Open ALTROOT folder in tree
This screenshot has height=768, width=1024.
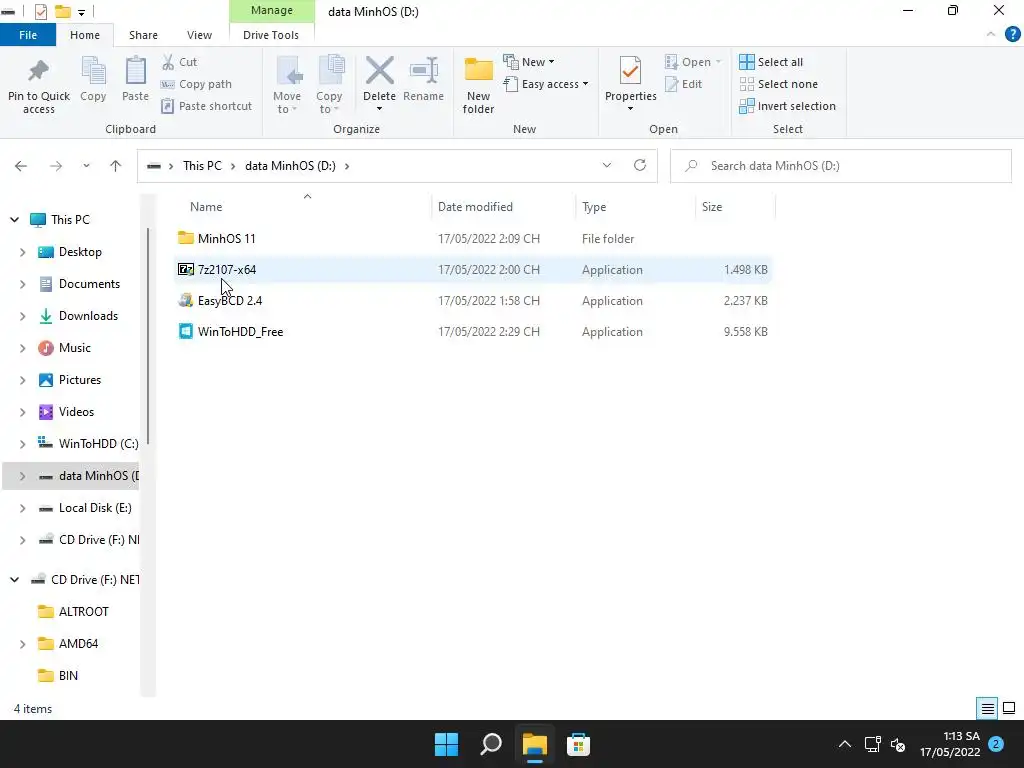click(x=84, y=612)
